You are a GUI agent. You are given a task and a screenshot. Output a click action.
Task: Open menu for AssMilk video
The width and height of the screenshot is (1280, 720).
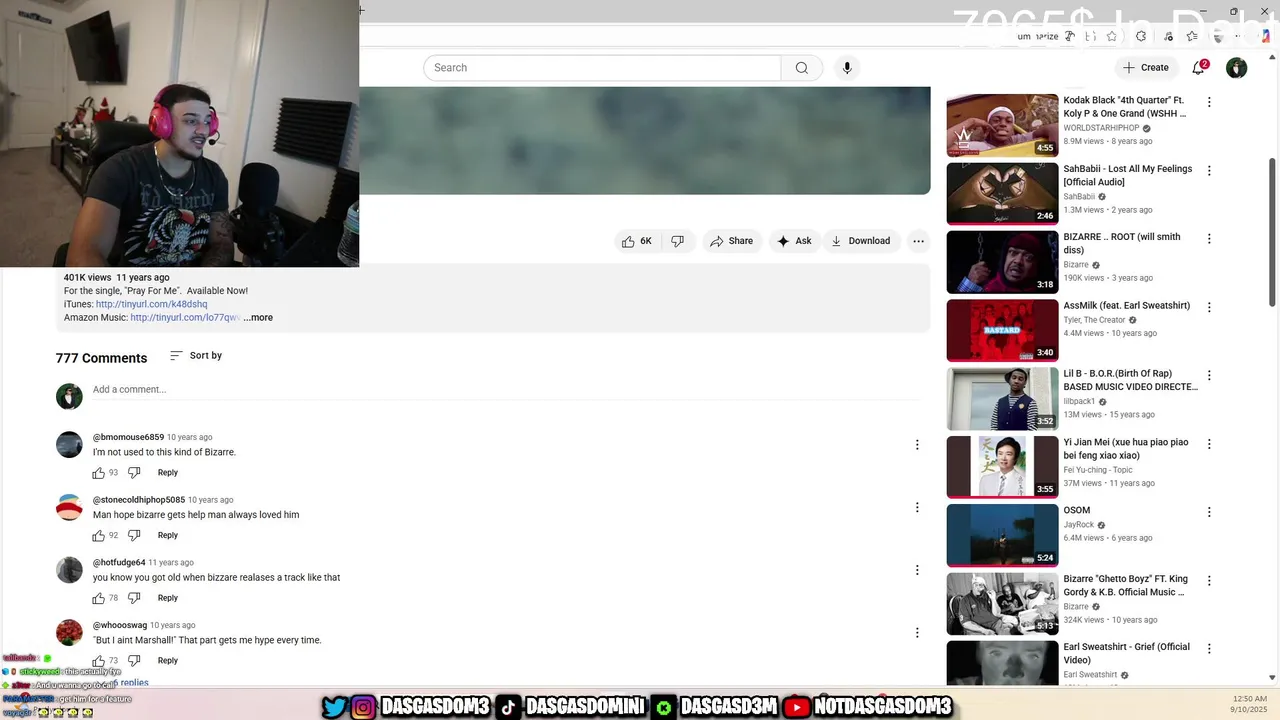pyautogui.click(x=1209, y=307)
